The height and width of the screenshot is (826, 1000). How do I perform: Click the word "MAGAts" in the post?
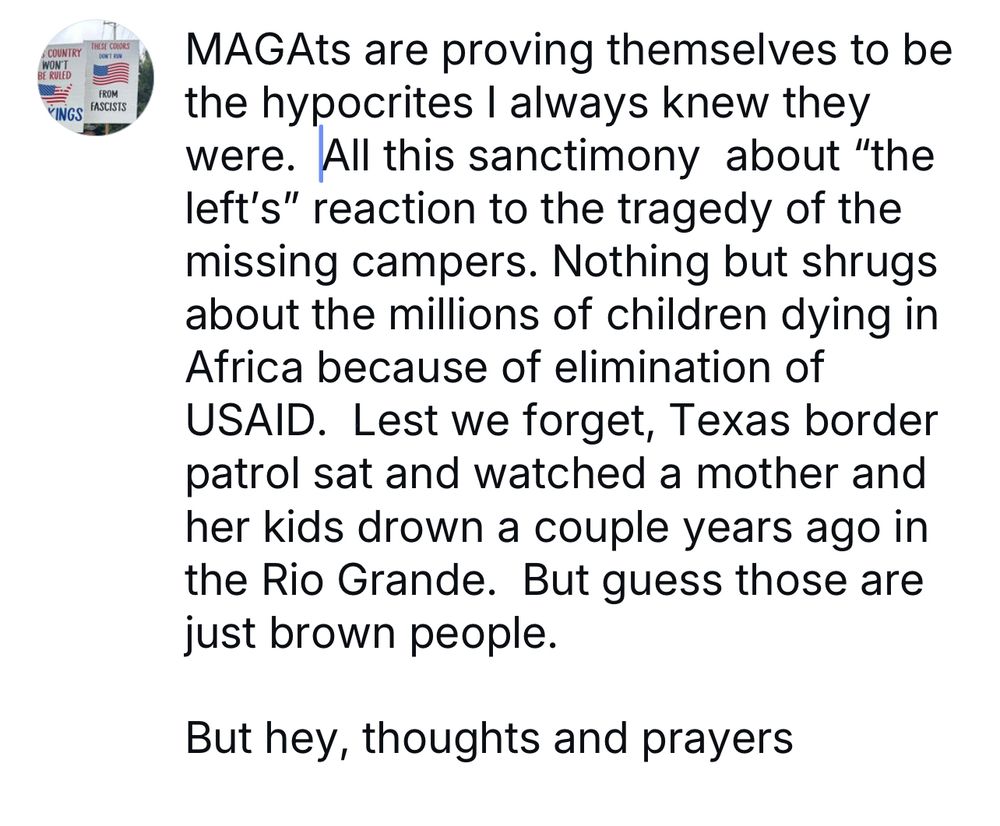(x=268, y=50)
